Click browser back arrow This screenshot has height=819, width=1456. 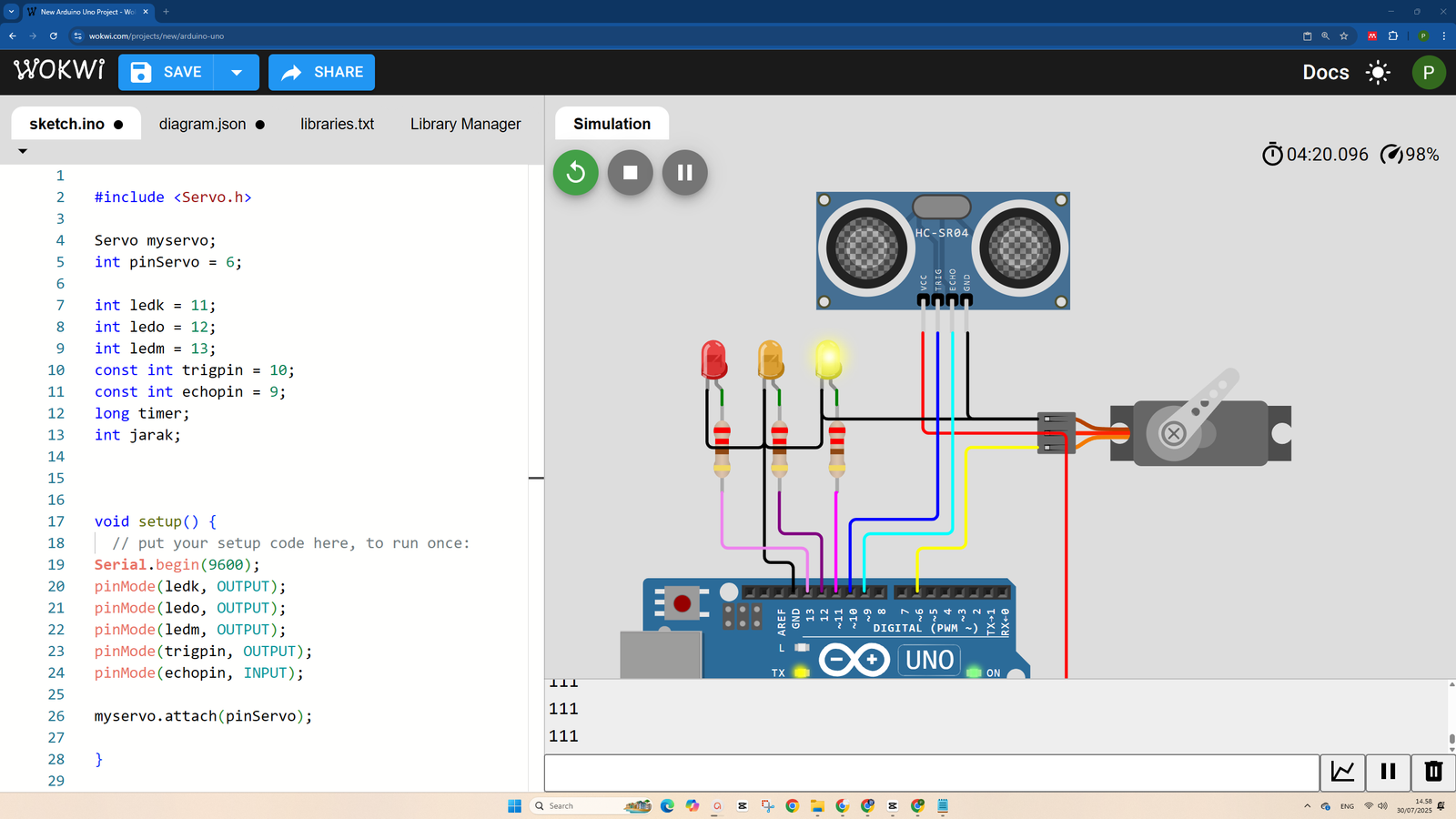tap(13, 36)
